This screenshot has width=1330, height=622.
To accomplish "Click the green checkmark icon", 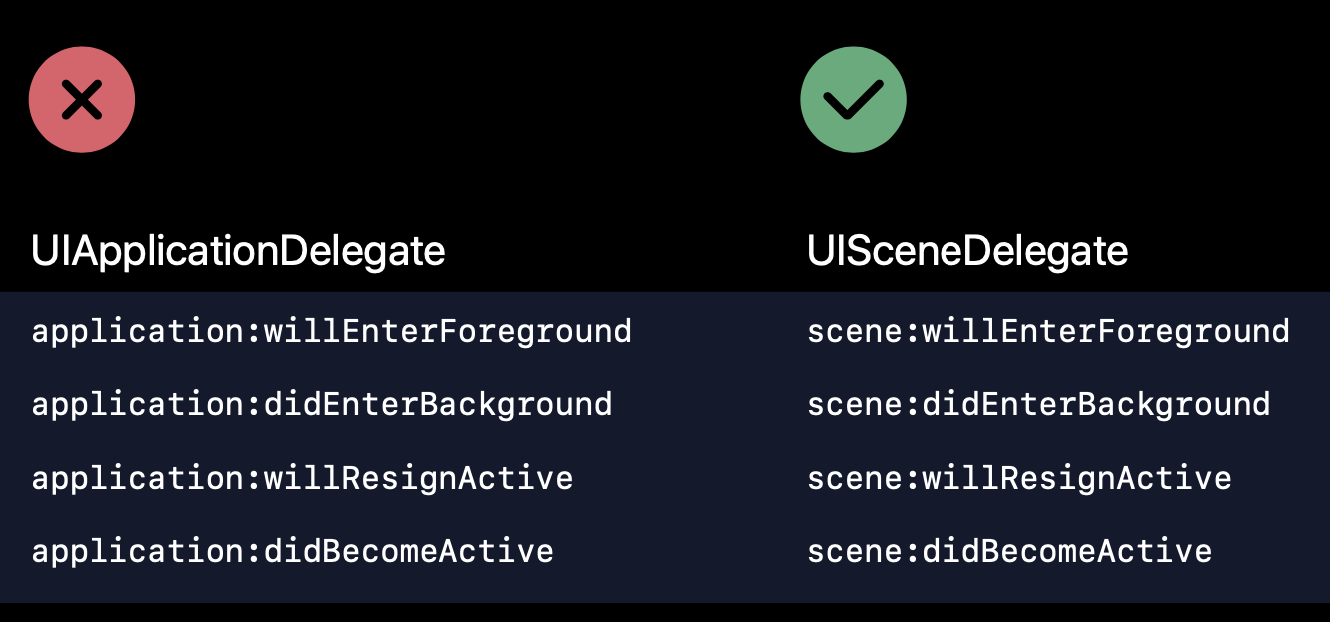I will pyautogui.click(x=853, y=100).
